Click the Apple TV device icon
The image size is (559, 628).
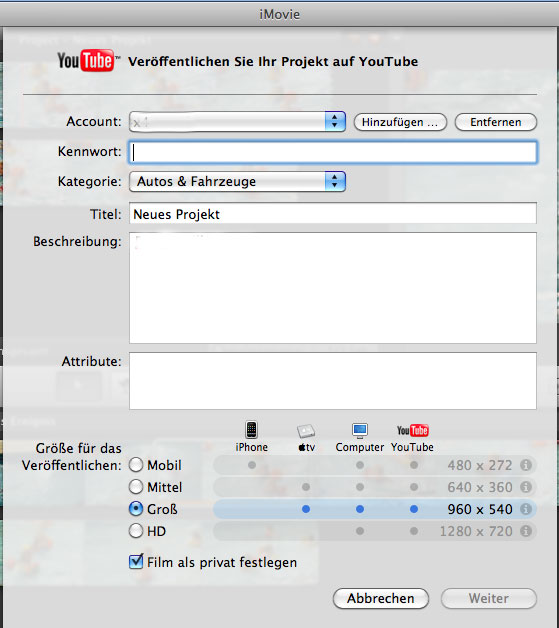point(306,431)
